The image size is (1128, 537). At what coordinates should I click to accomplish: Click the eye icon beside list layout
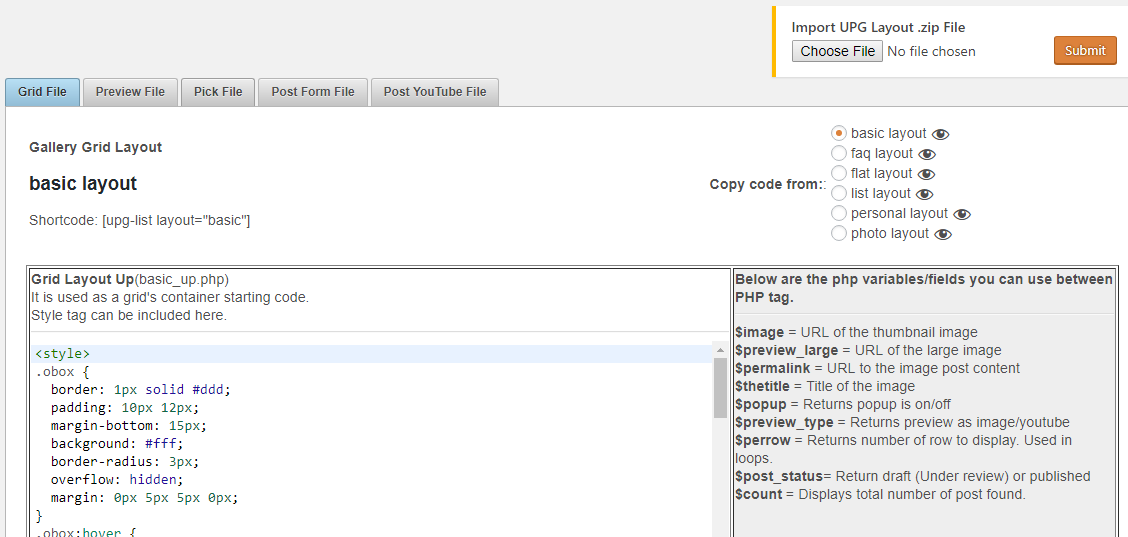tap(925, 194)
